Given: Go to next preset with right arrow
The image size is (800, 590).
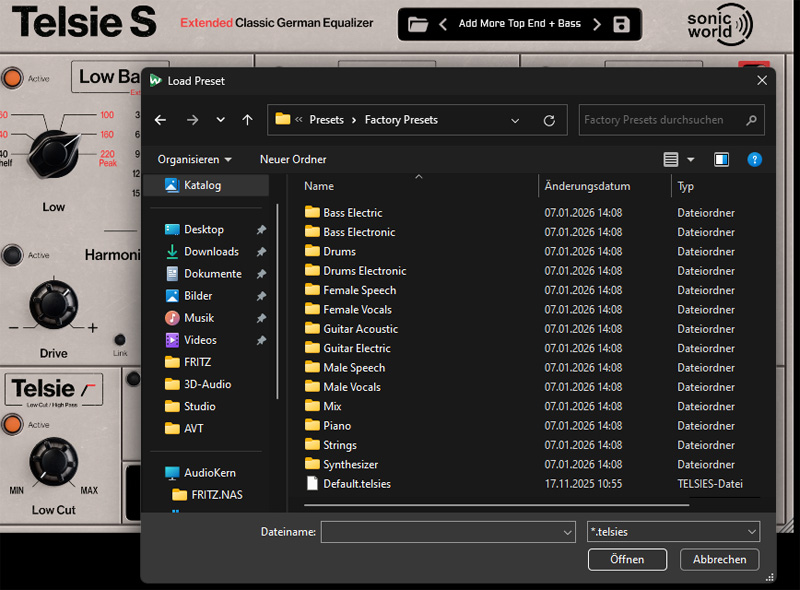Looking at the screenshot, I should point(597,24).
